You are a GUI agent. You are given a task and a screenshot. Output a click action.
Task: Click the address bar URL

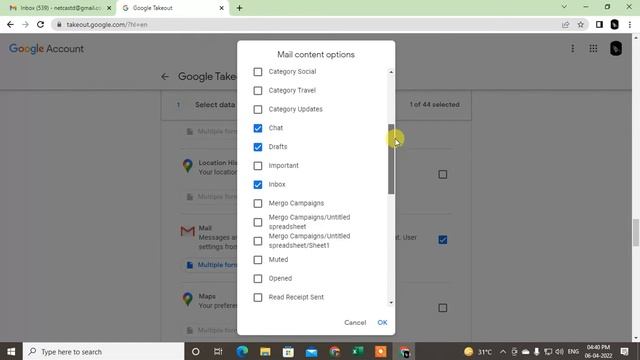(107, 24)
